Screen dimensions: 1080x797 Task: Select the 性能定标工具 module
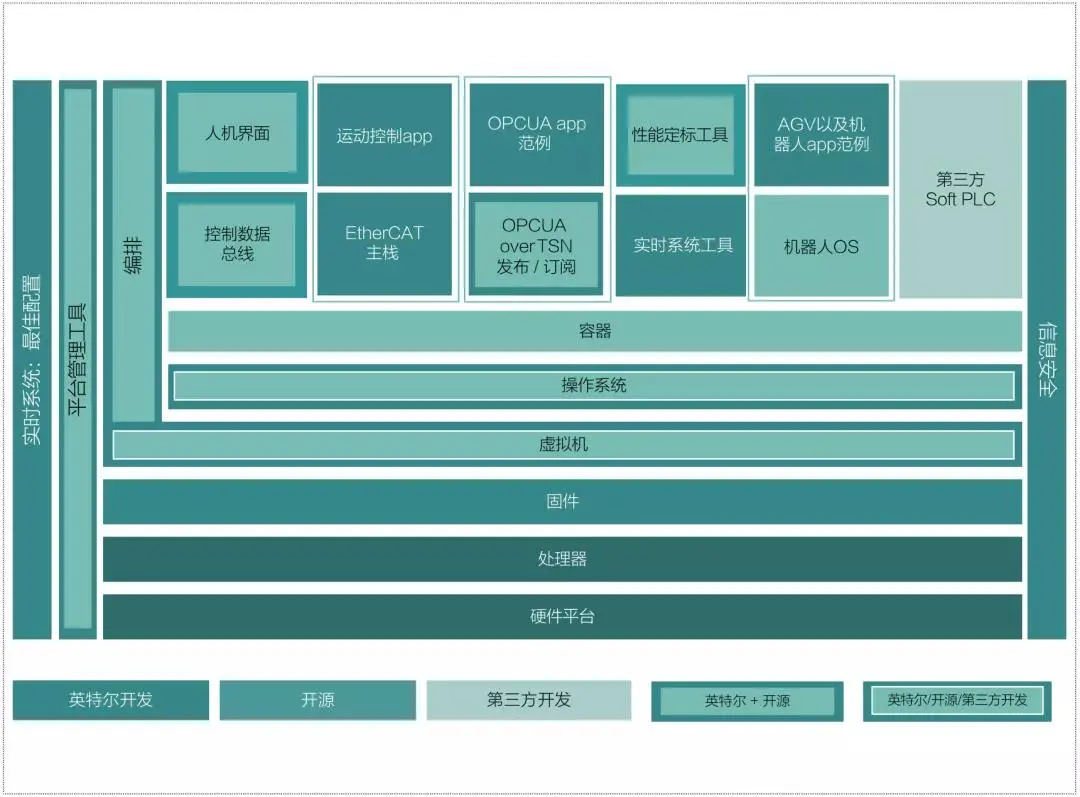pyautogui.click(x=679, y=133)
